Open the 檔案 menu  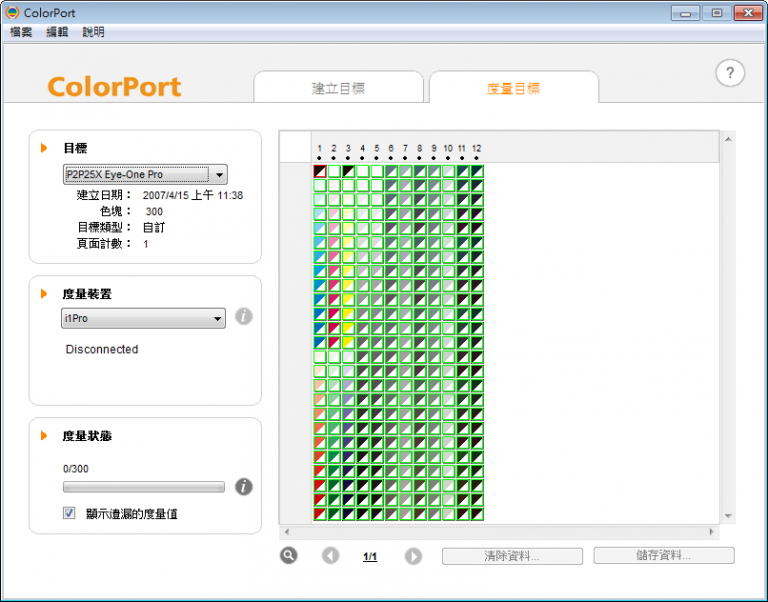[x=21, y=32]
